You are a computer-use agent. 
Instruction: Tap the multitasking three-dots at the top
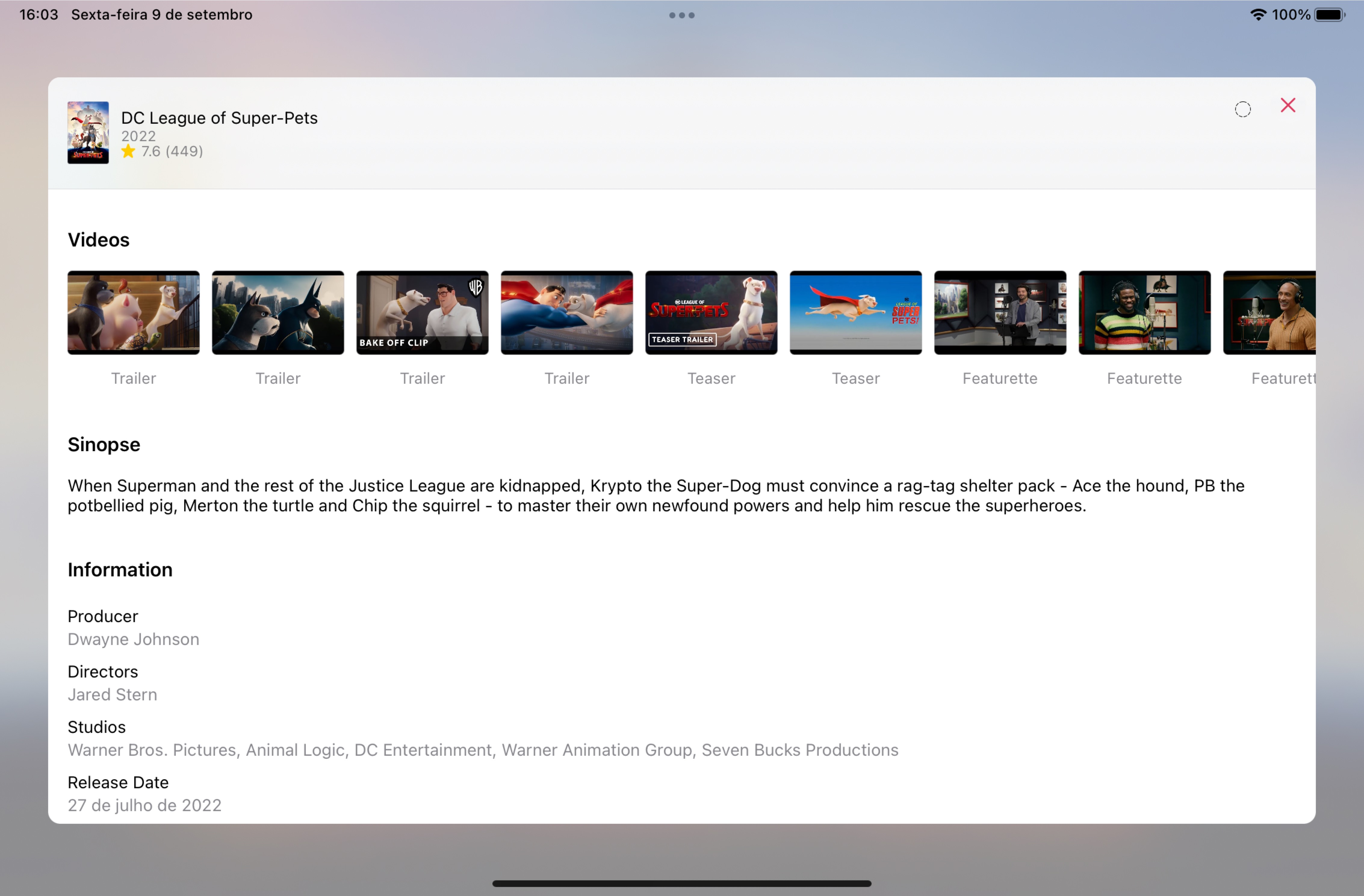(x=681, y=15)
